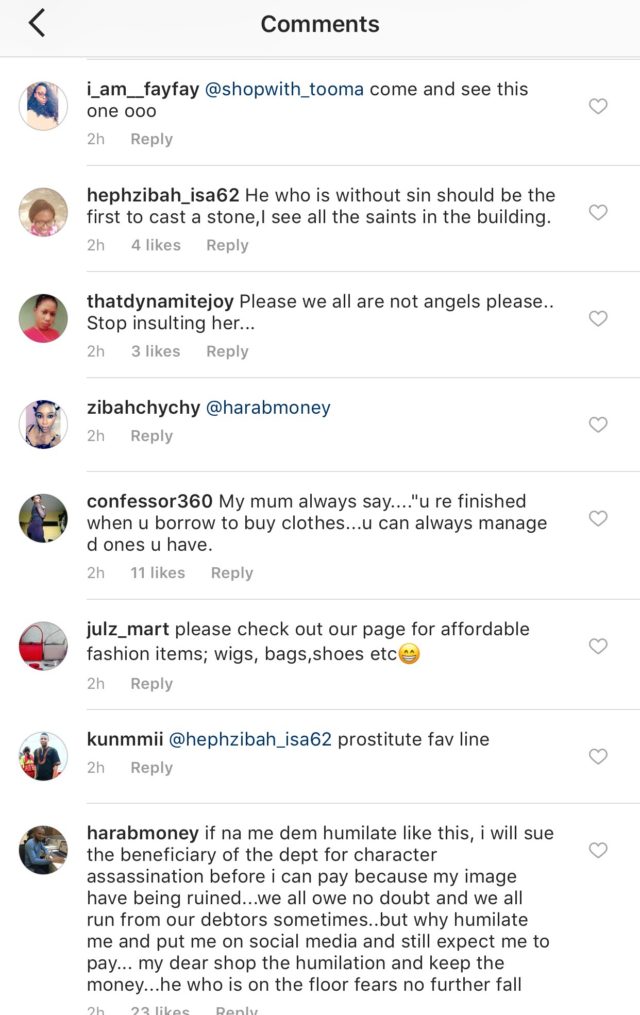Like the comment by i_am__fayfay
The height and width of the screenshot is (1015, 640).
(598, 106)
